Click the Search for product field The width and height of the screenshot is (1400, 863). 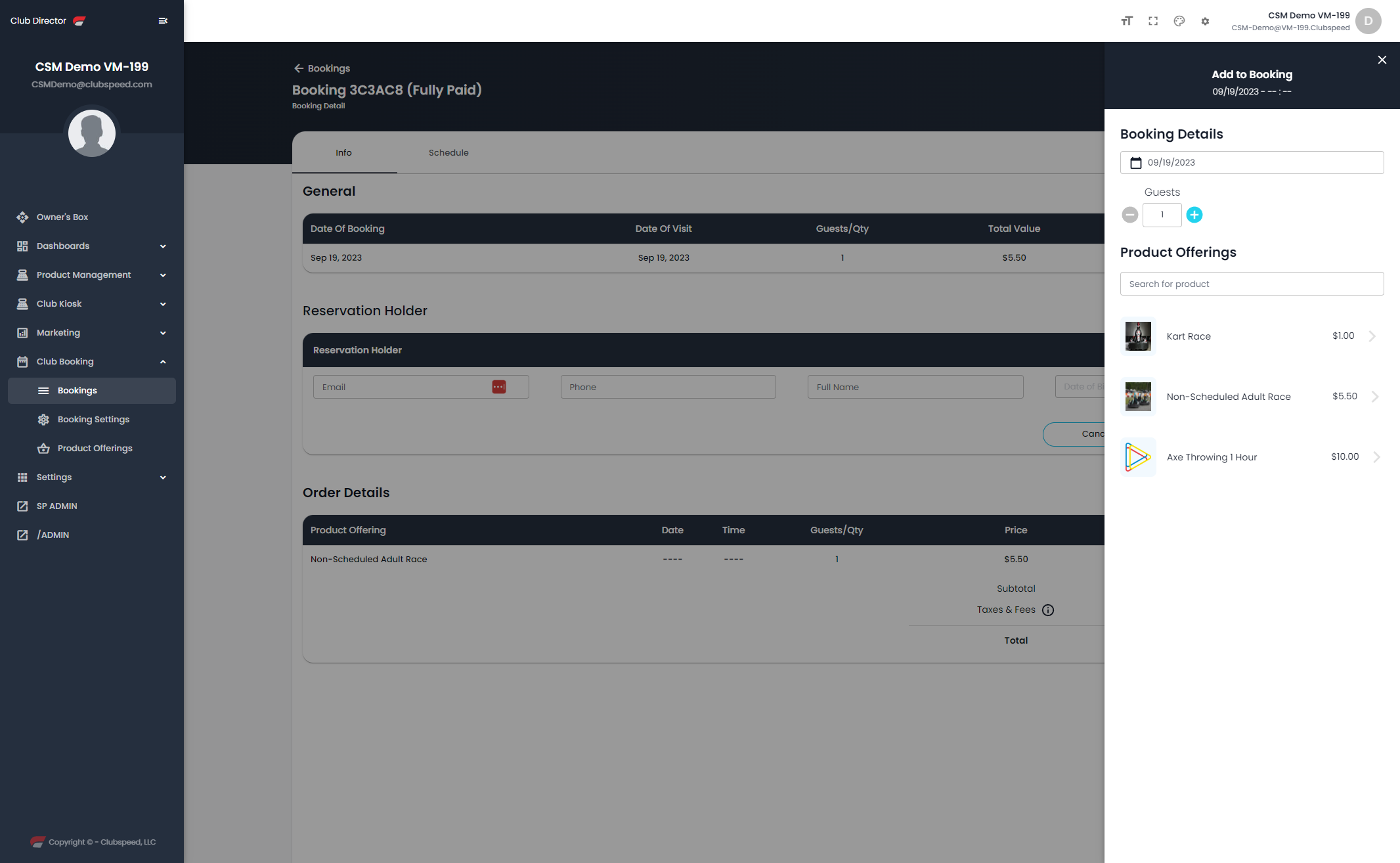pyautogui.click(x=1252, y=284)
